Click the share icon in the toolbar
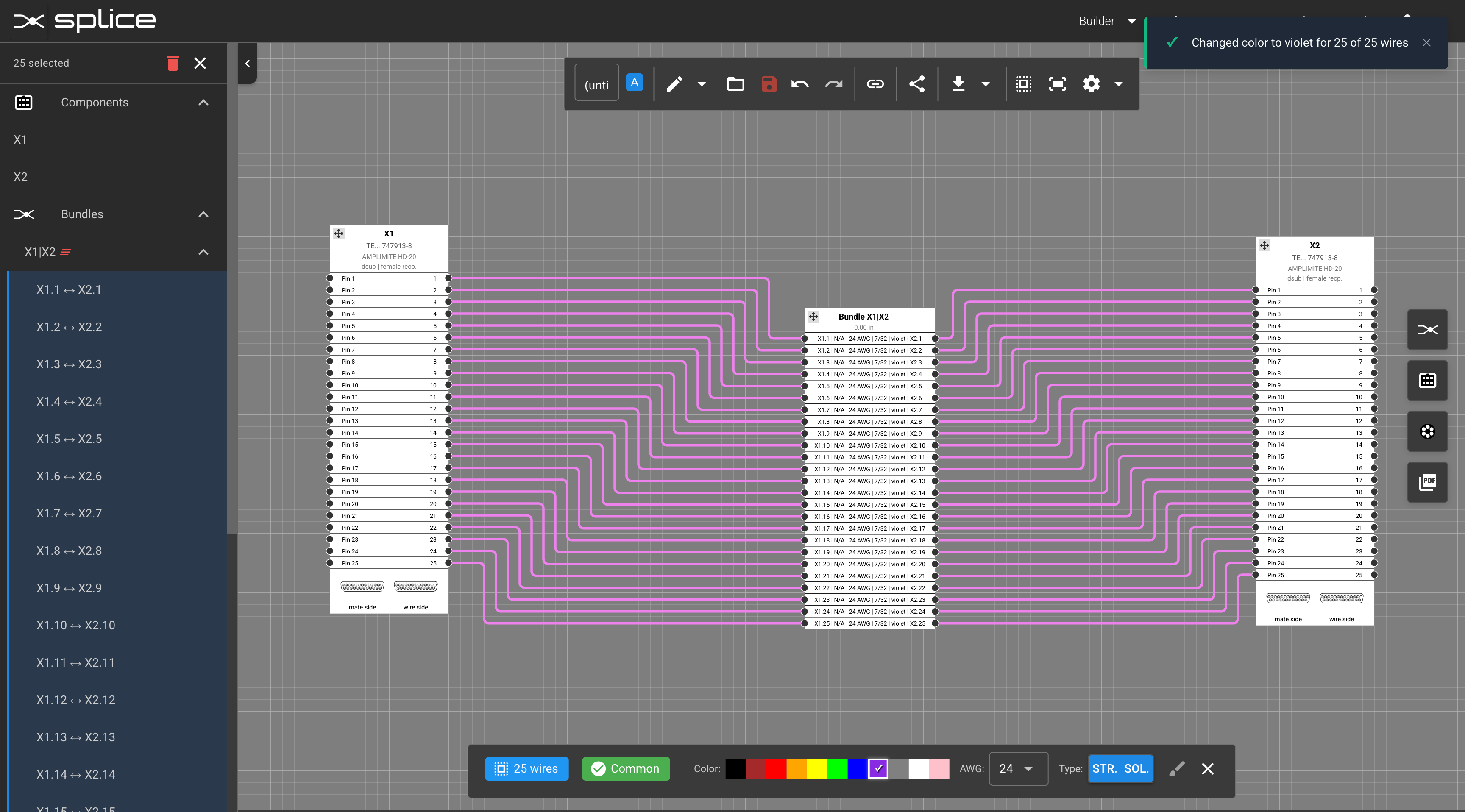Screen dimensions: 1465x812 coord(917,84)
